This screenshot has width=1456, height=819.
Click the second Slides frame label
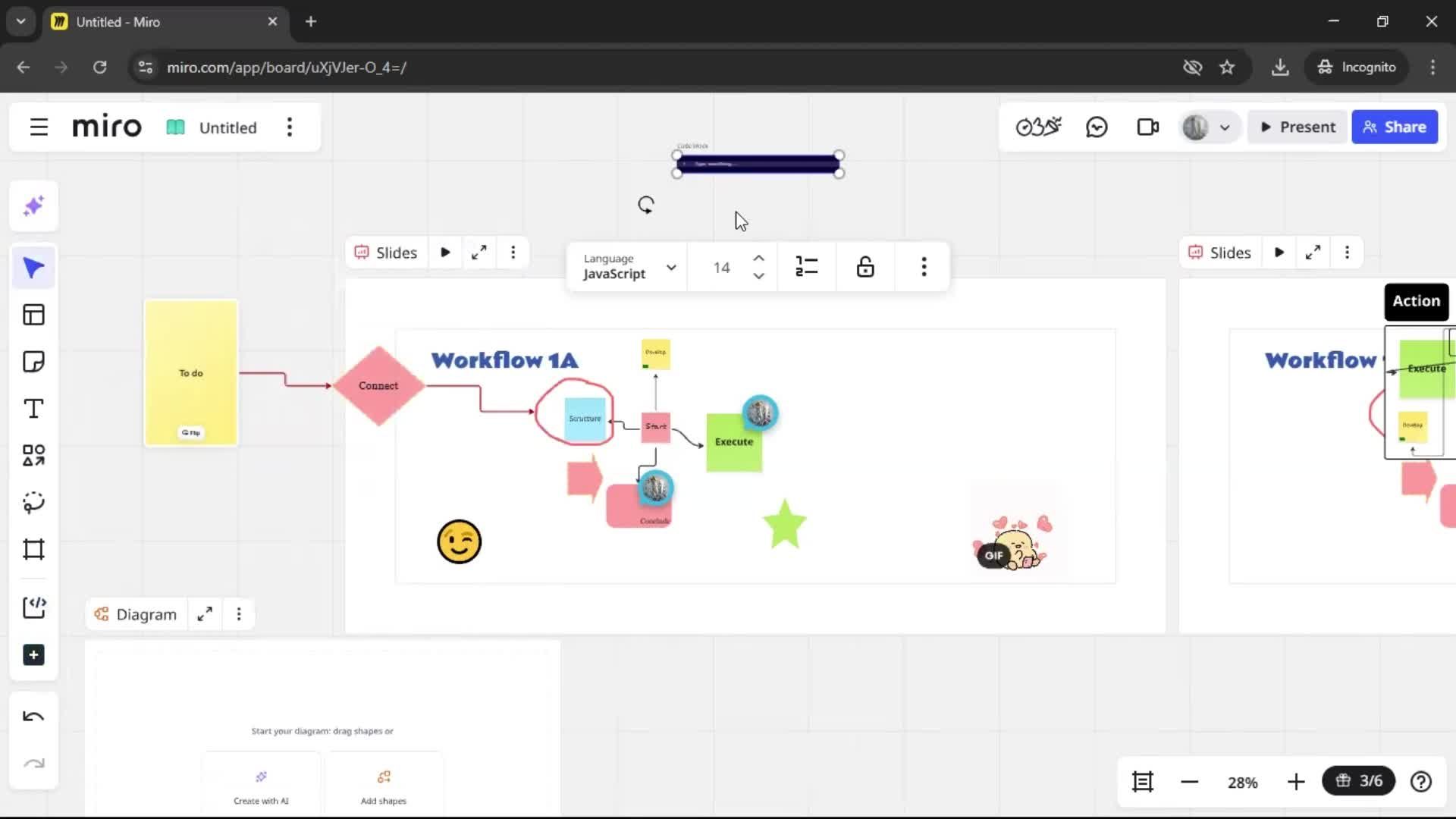pos(1219,253)
